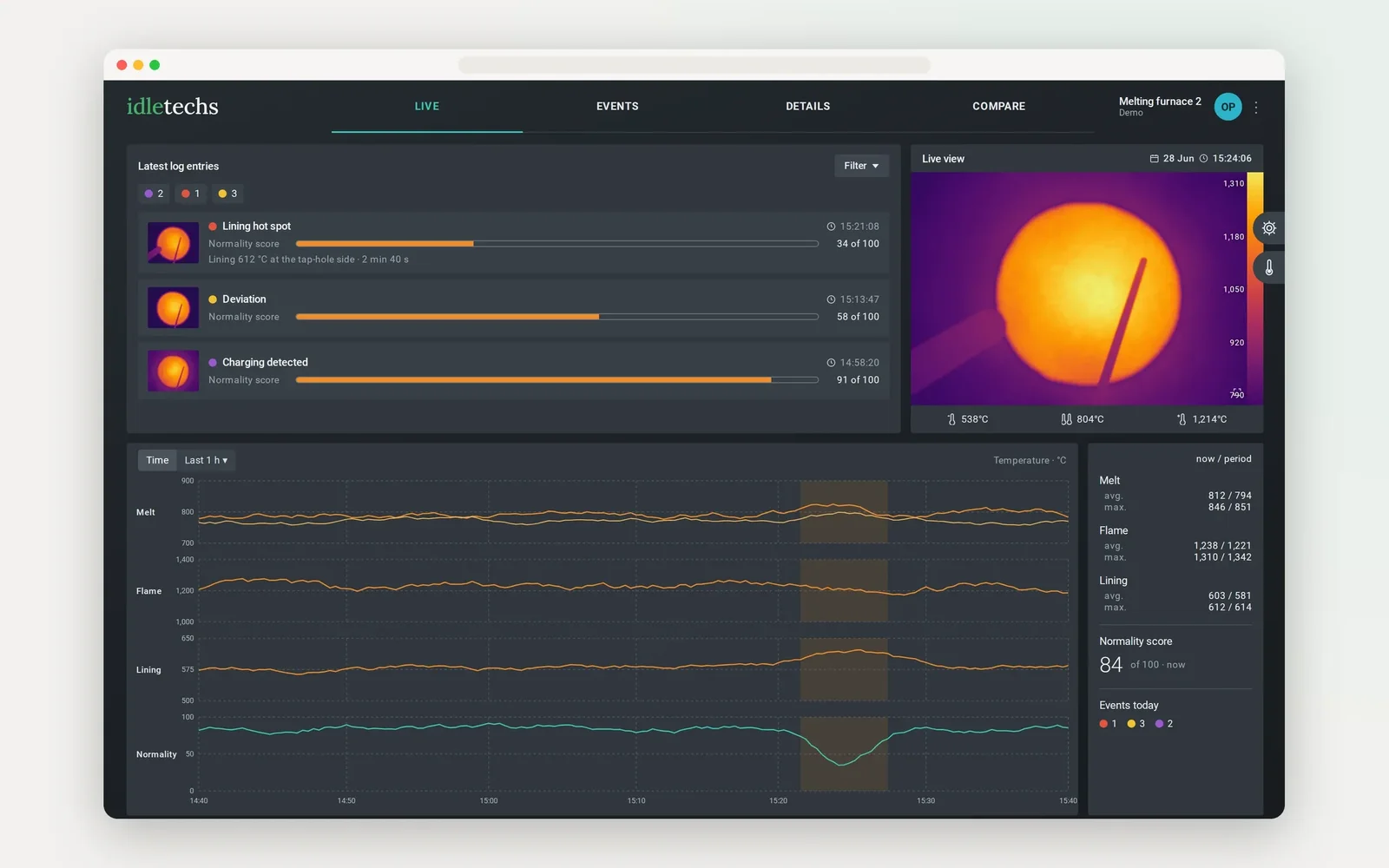
Task: Open the Deviation thermal thumbnail
Action: pyautogui.click(x=173, y=308)
